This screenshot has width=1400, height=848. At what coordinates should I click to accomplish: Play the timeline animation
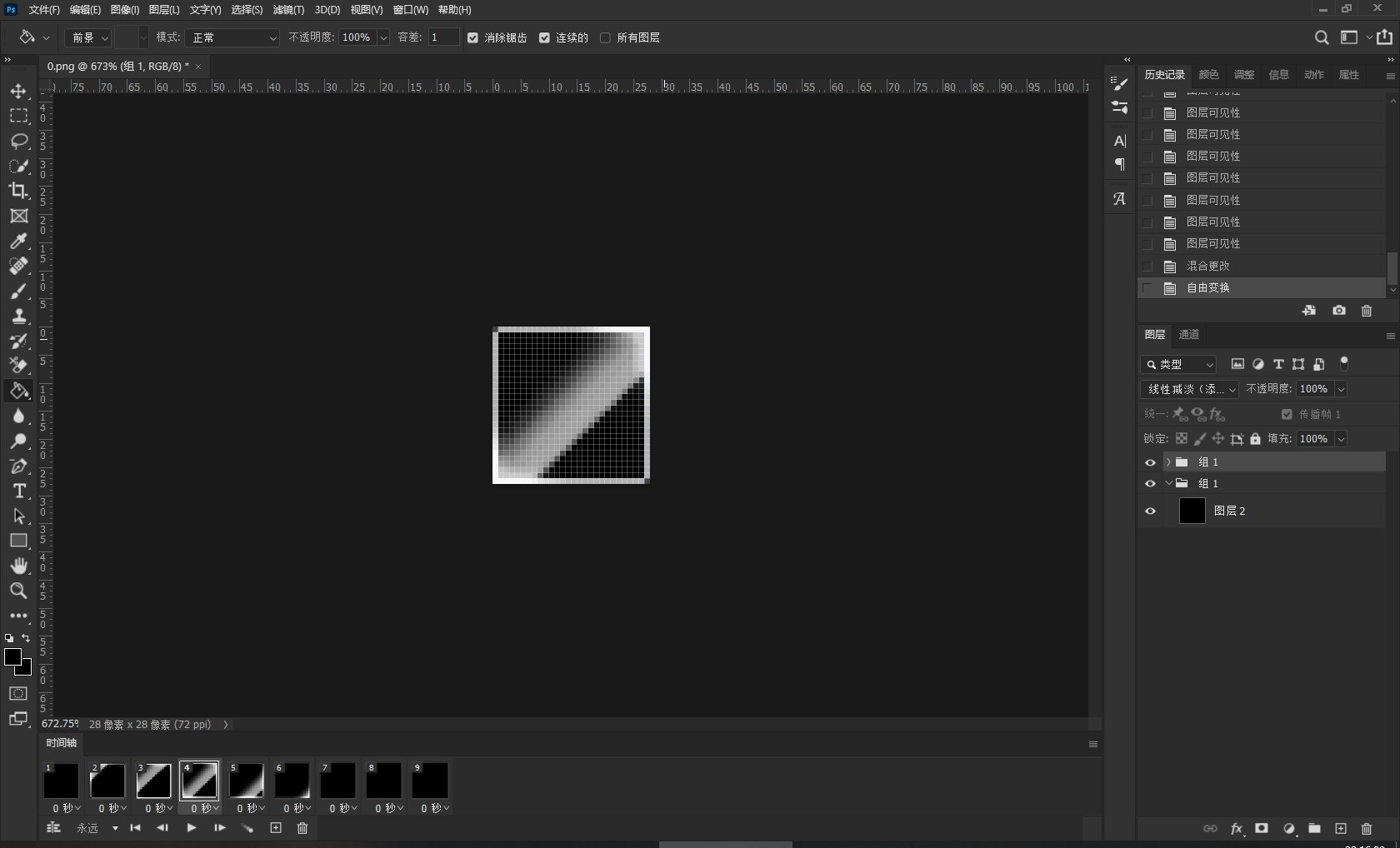191,828
